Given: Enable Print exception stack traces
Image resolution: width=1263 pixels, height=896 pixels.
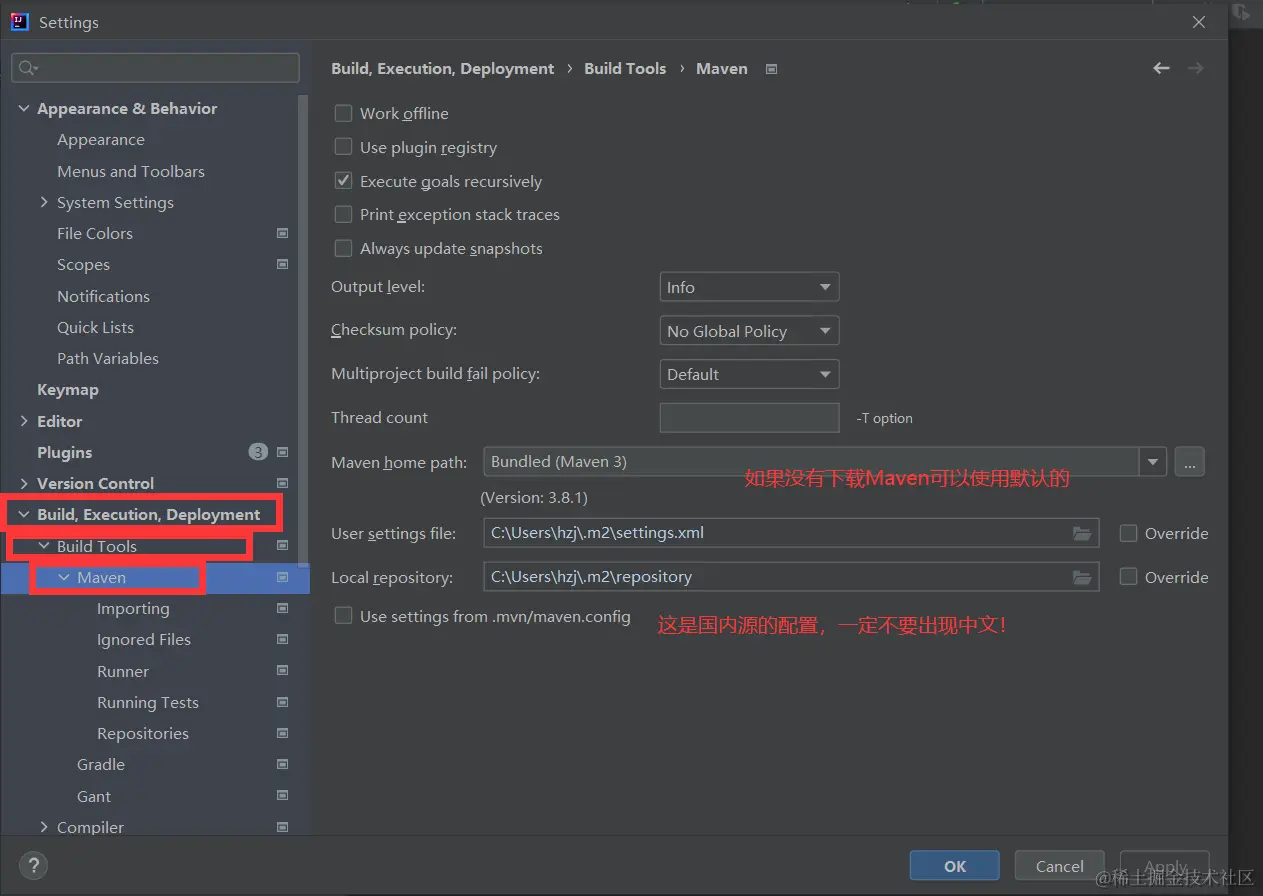Looking at the screenshot, I should 343,214.
